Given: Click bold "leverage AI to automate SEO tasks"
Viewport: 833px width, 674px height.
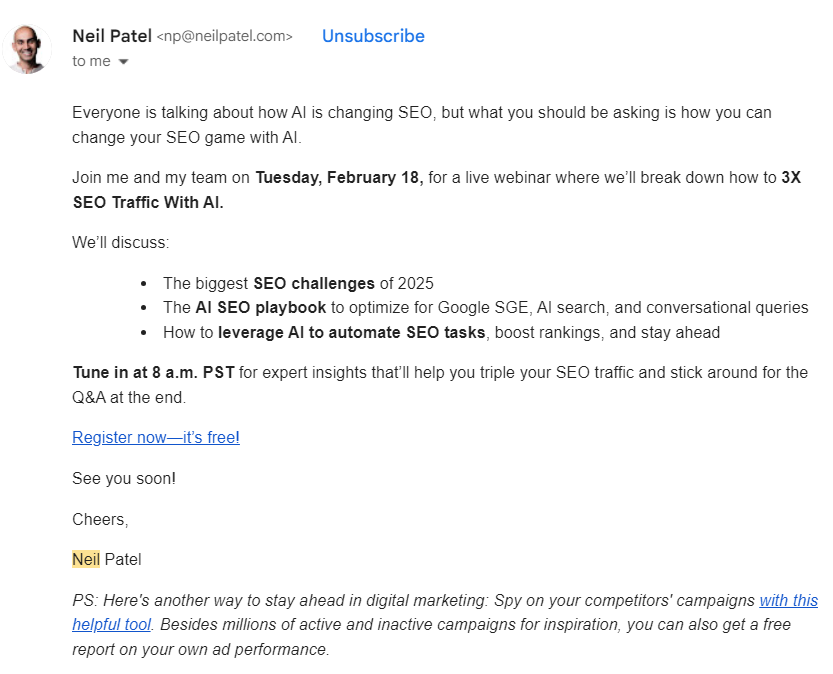Looking at the screenshot, I should (351, 332).
